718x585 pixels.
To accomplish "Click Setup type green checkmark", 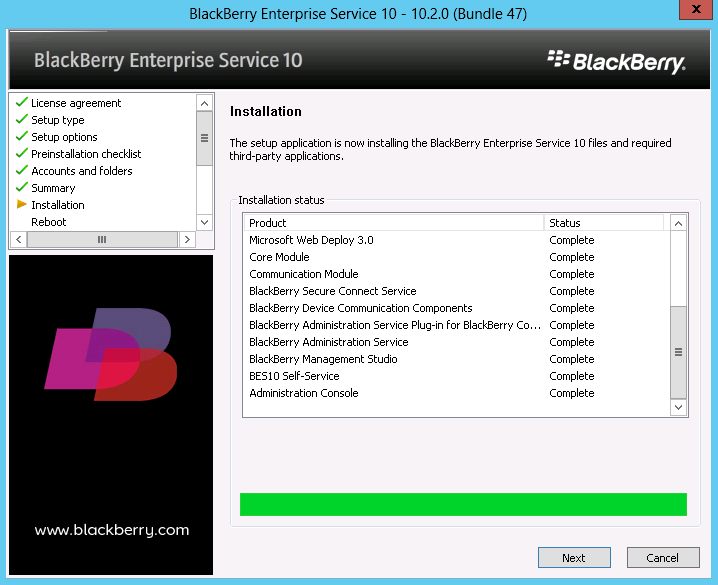I will click(x=22, y=119).
